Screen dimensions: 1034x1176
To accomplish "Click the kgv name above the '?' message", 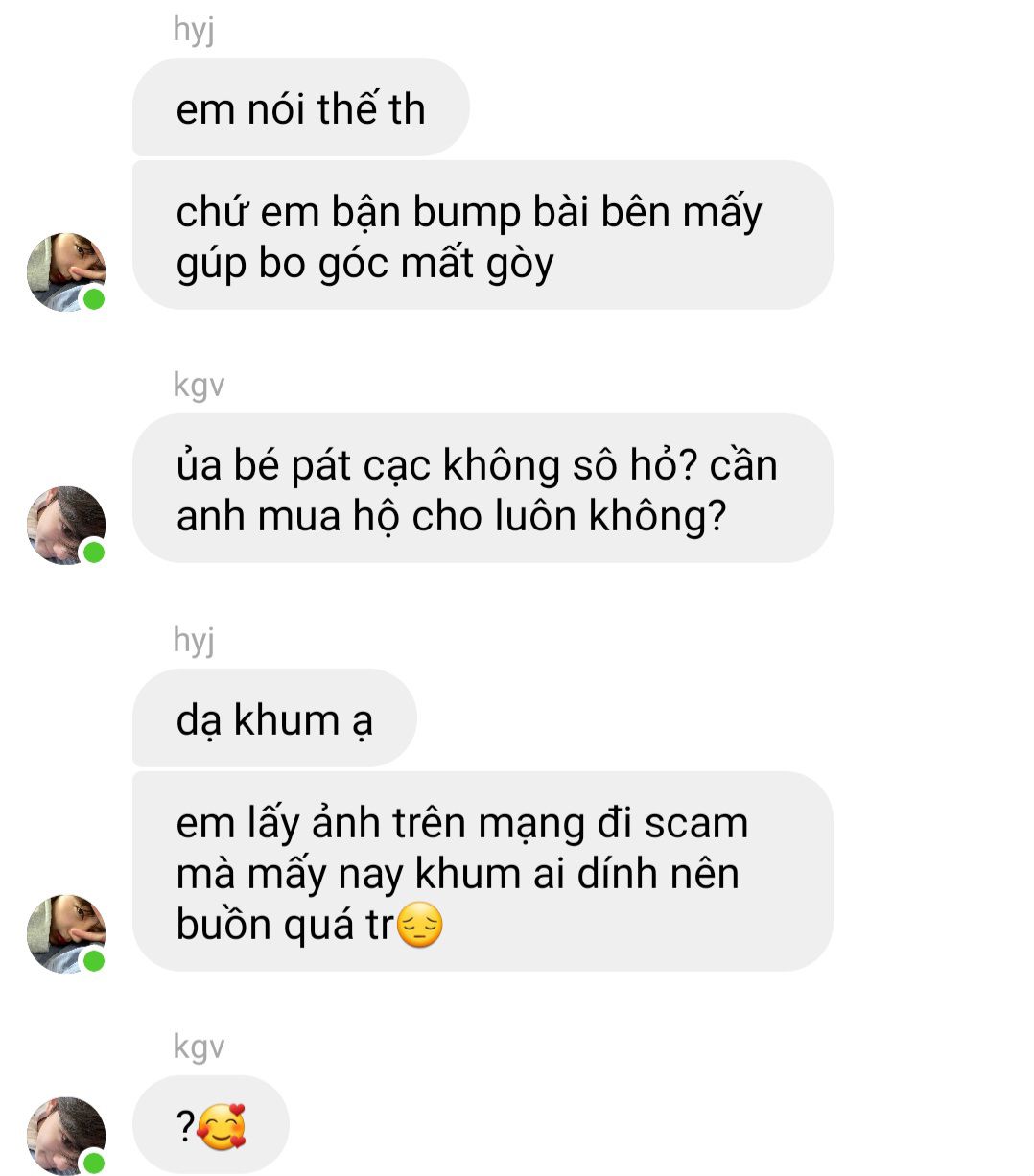I will tap(199, 1047).
